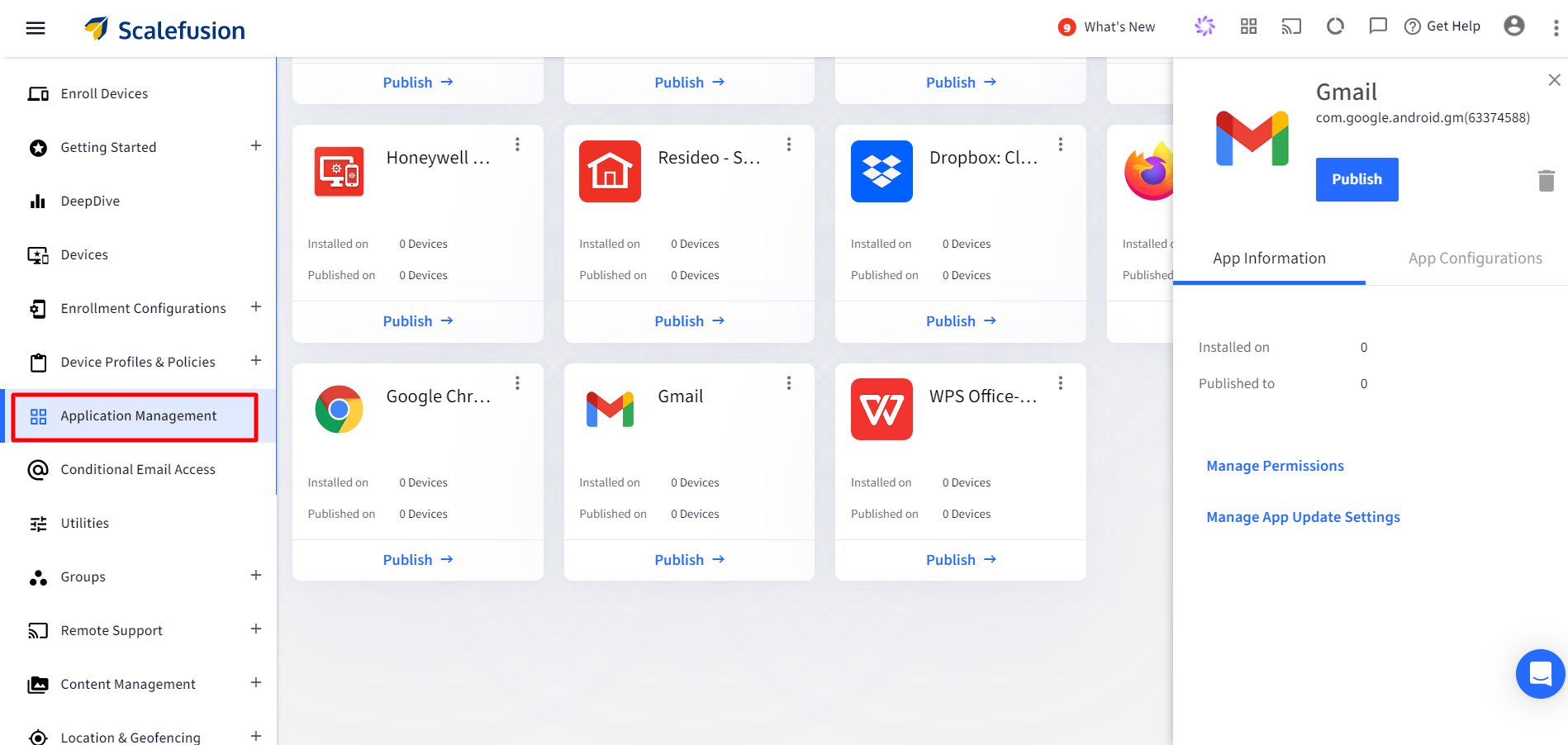Open the header vertical dots menu
This screenshot has width=1568, height=745.
pyautogui.click(x=1556, y=28)
